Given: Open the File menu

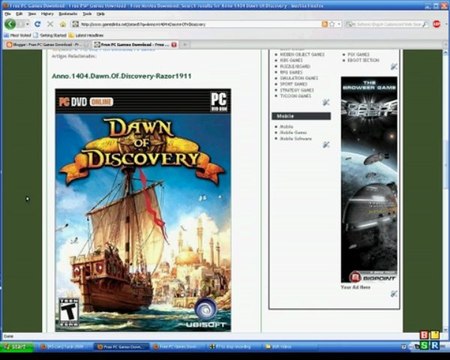Looking at the screenshot, I should (8, 14).
